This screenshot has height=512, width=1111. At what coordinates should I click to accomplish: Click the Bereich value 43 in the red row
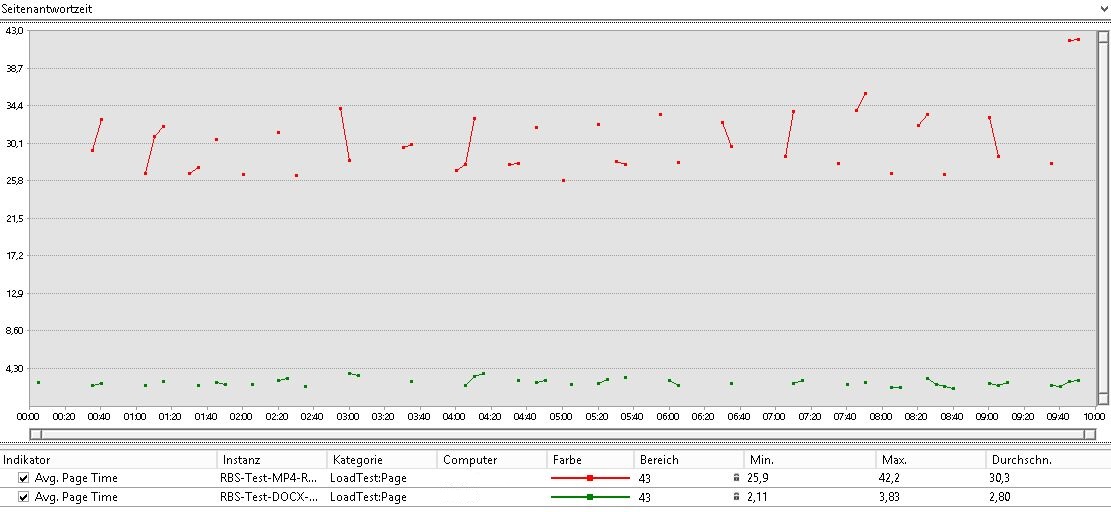pos(645,479)
